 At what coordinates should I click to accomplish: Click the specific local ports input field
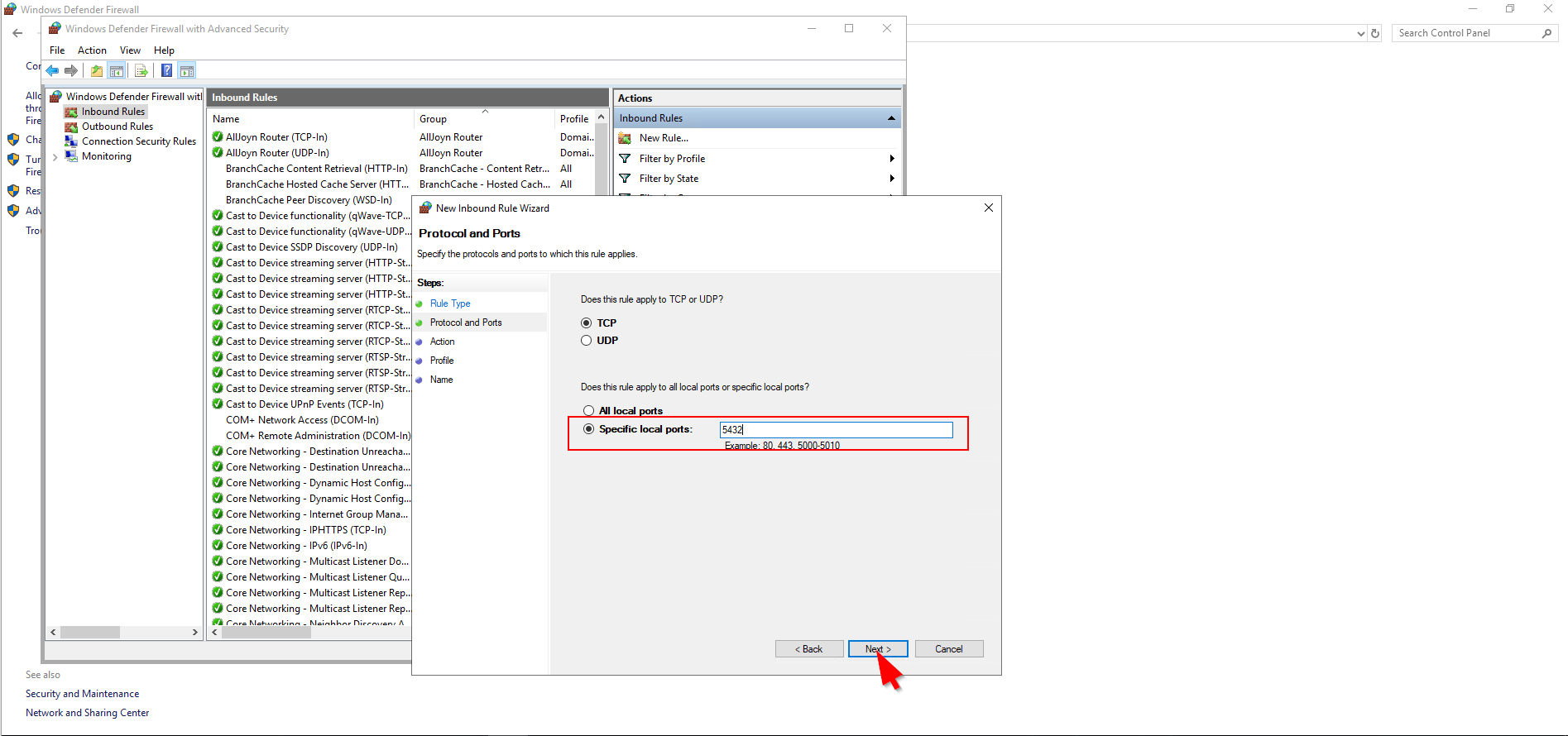[836, 430]
